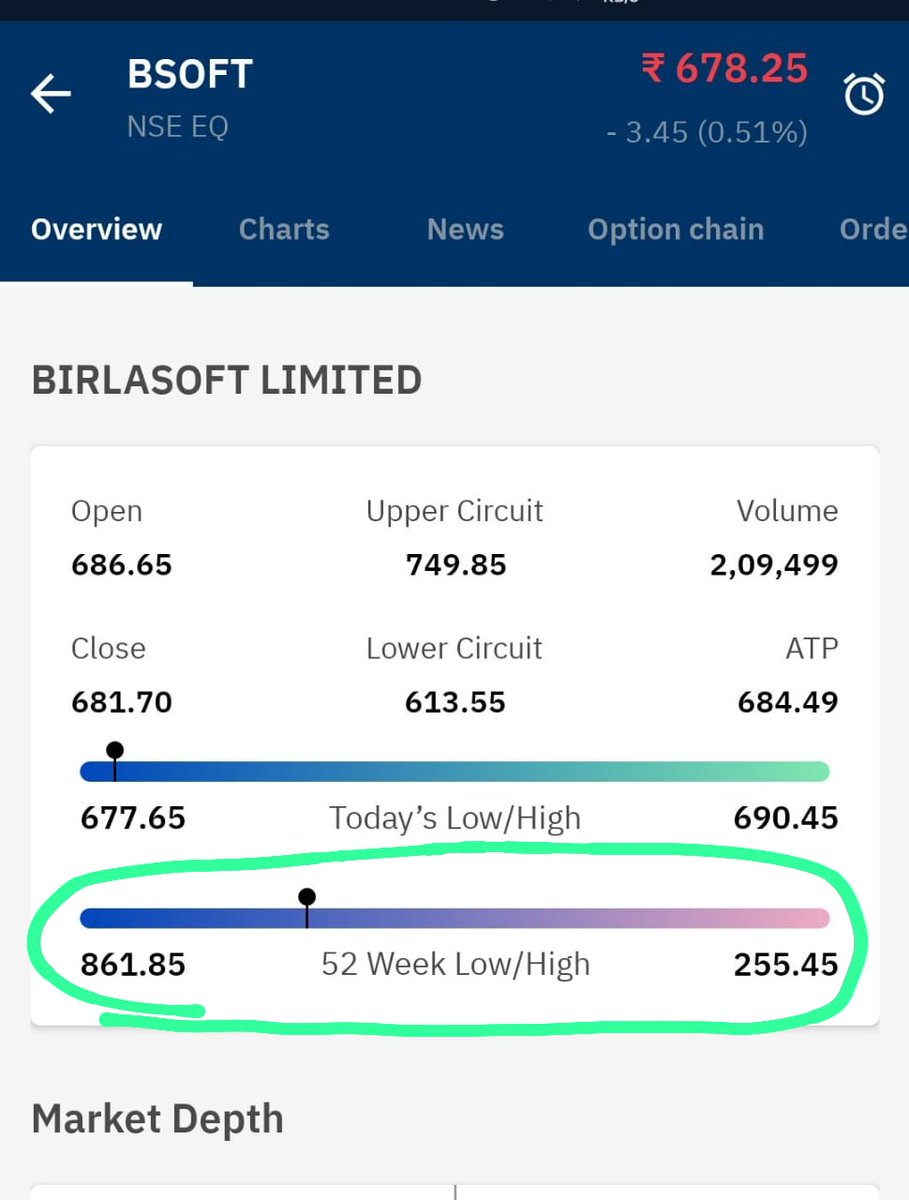The image size is (909, 1200).
Task: Select the BIRLASOFT LIMITED heading
Action: pyautogui.click(x=227, y=381)
